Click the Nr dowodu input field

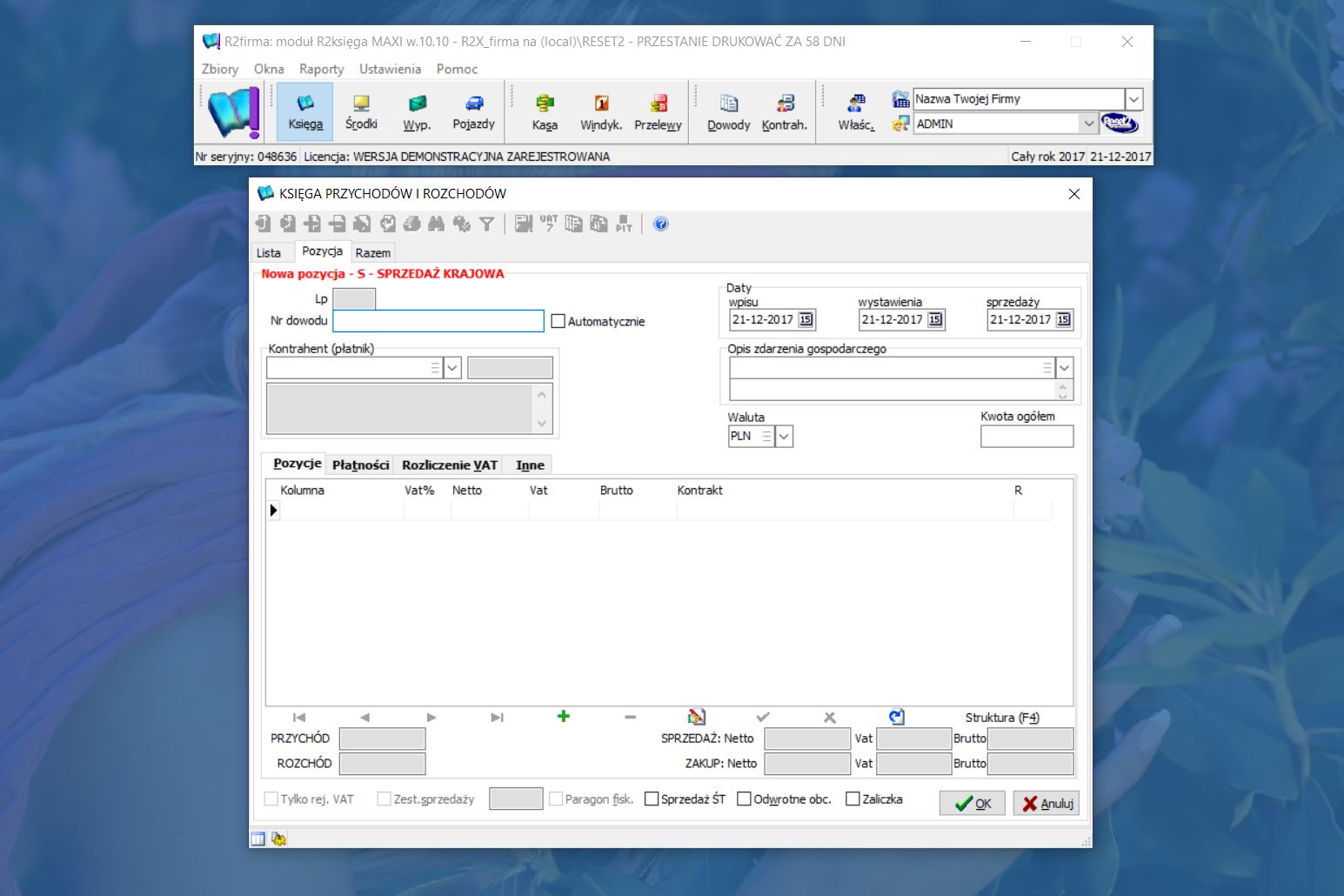pos(438,321)
